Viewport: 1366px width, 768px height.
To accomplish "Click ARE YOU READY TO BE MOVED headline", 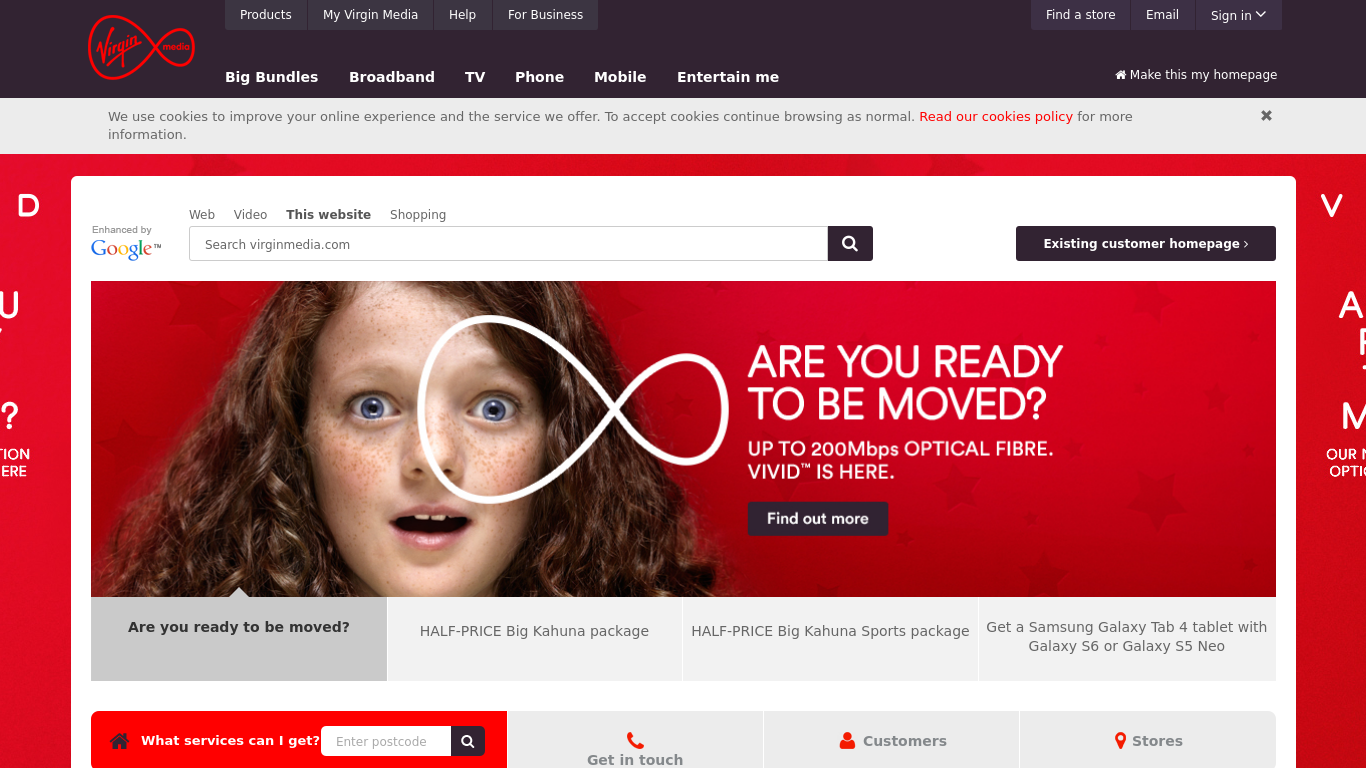I will [x=905, y=383].
